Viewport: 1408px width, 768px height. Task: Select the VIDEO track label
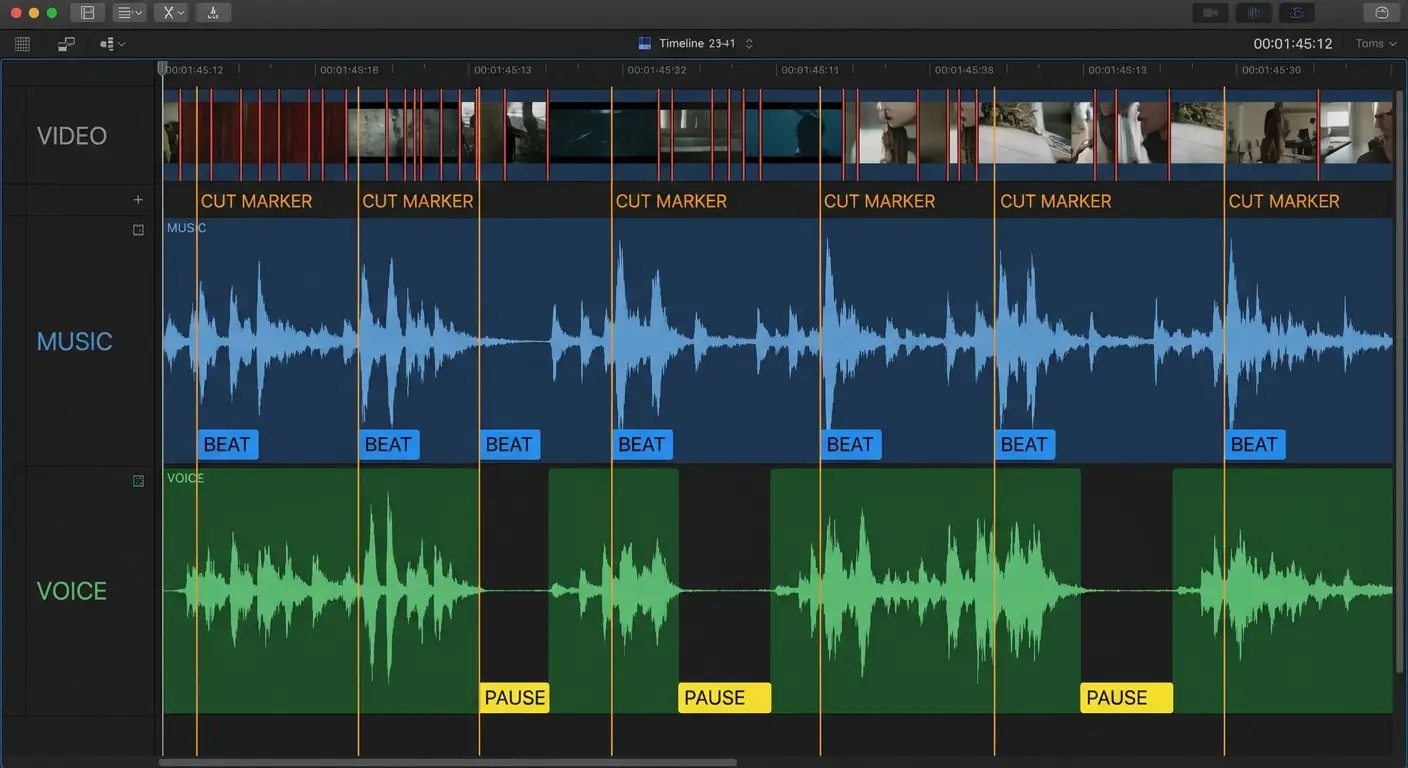tap(72, 136)
